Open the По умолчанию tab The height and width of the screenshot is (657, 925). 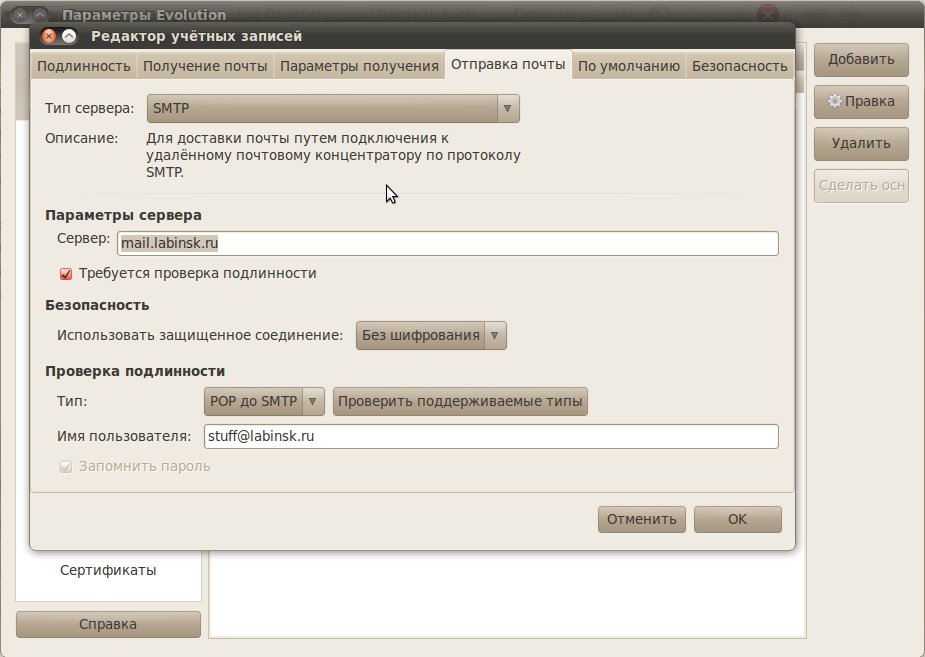(x=629, y=66)
